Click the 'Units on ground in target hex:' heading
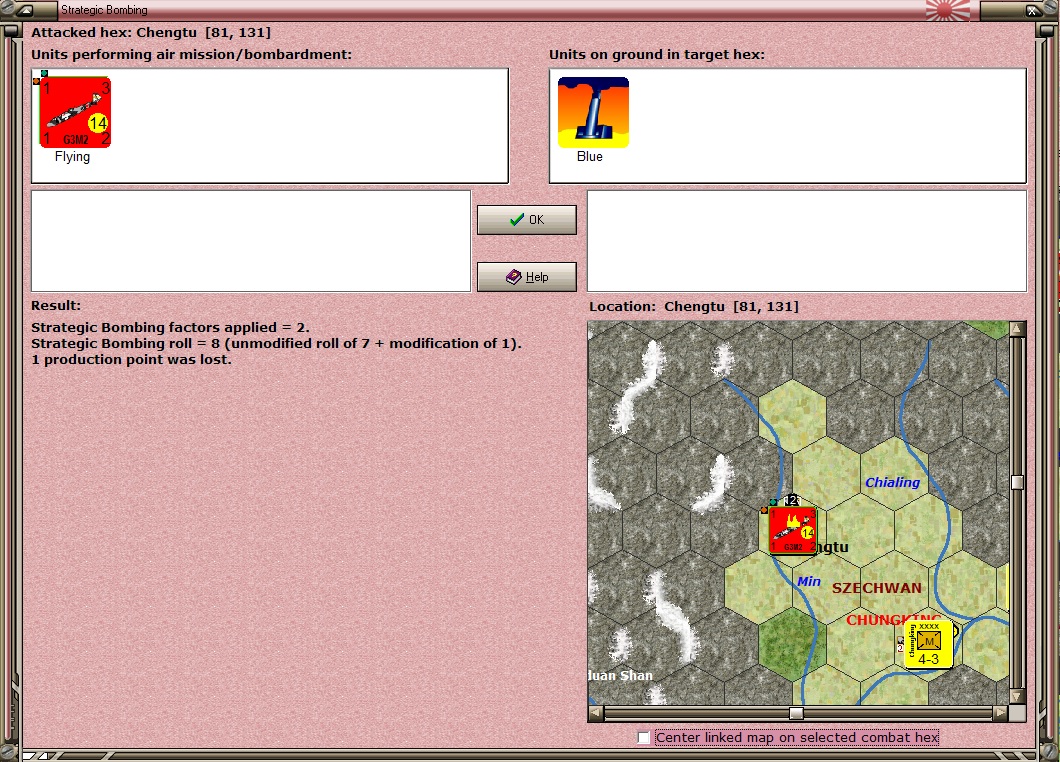 [x=656, y=55]
